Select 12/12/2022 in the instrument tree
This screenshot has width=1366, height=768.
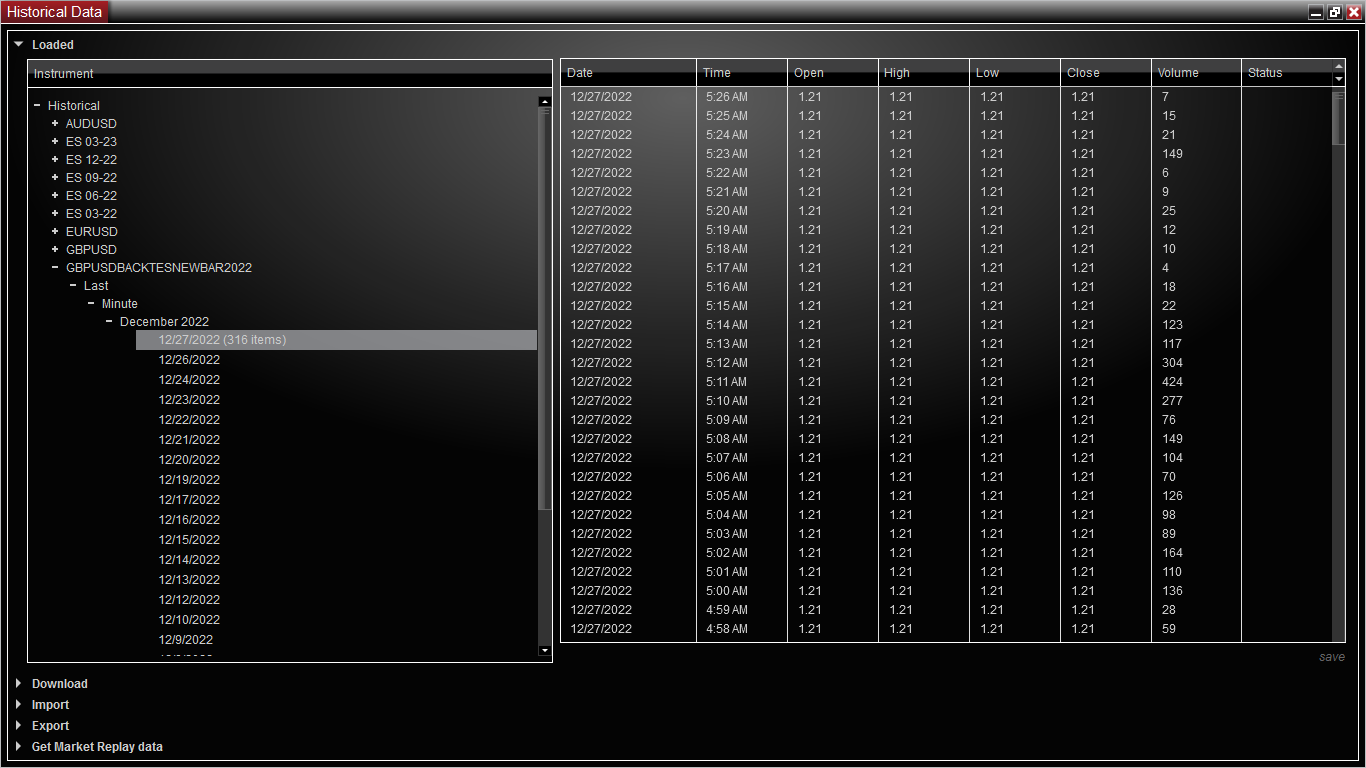pyautogui.click(x=189, y=600)
